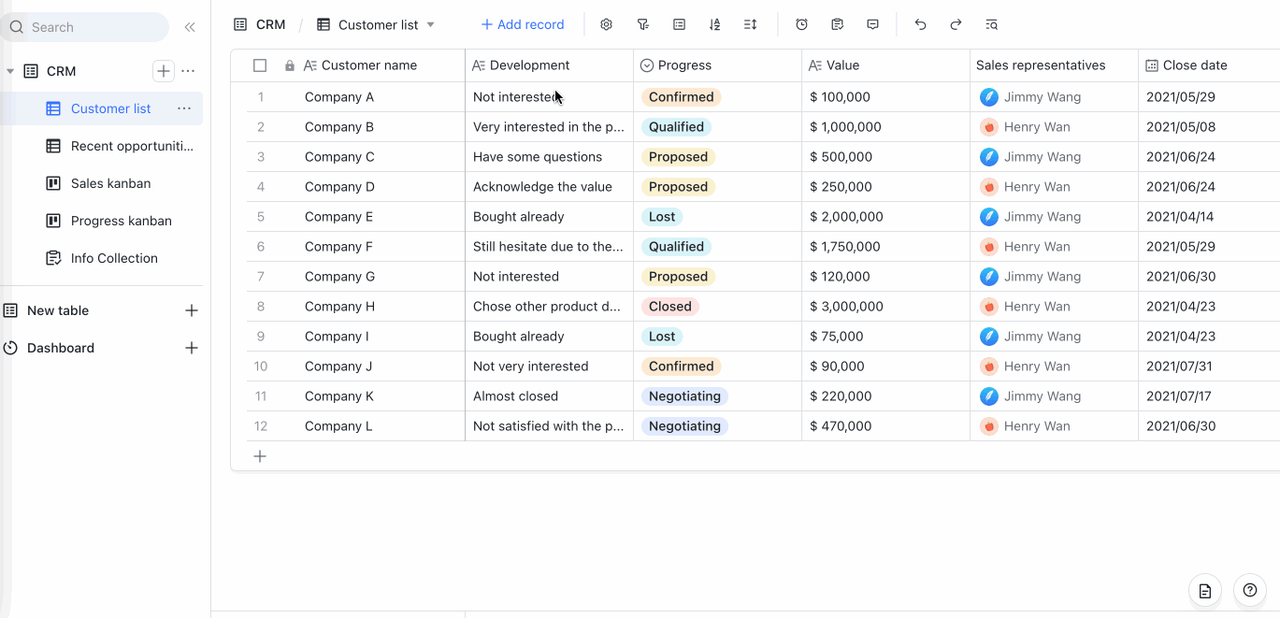Click the alarm clock reminder icon
Image resolution: width=1280 pixels, height=618 pixels.
coord(802,25)
